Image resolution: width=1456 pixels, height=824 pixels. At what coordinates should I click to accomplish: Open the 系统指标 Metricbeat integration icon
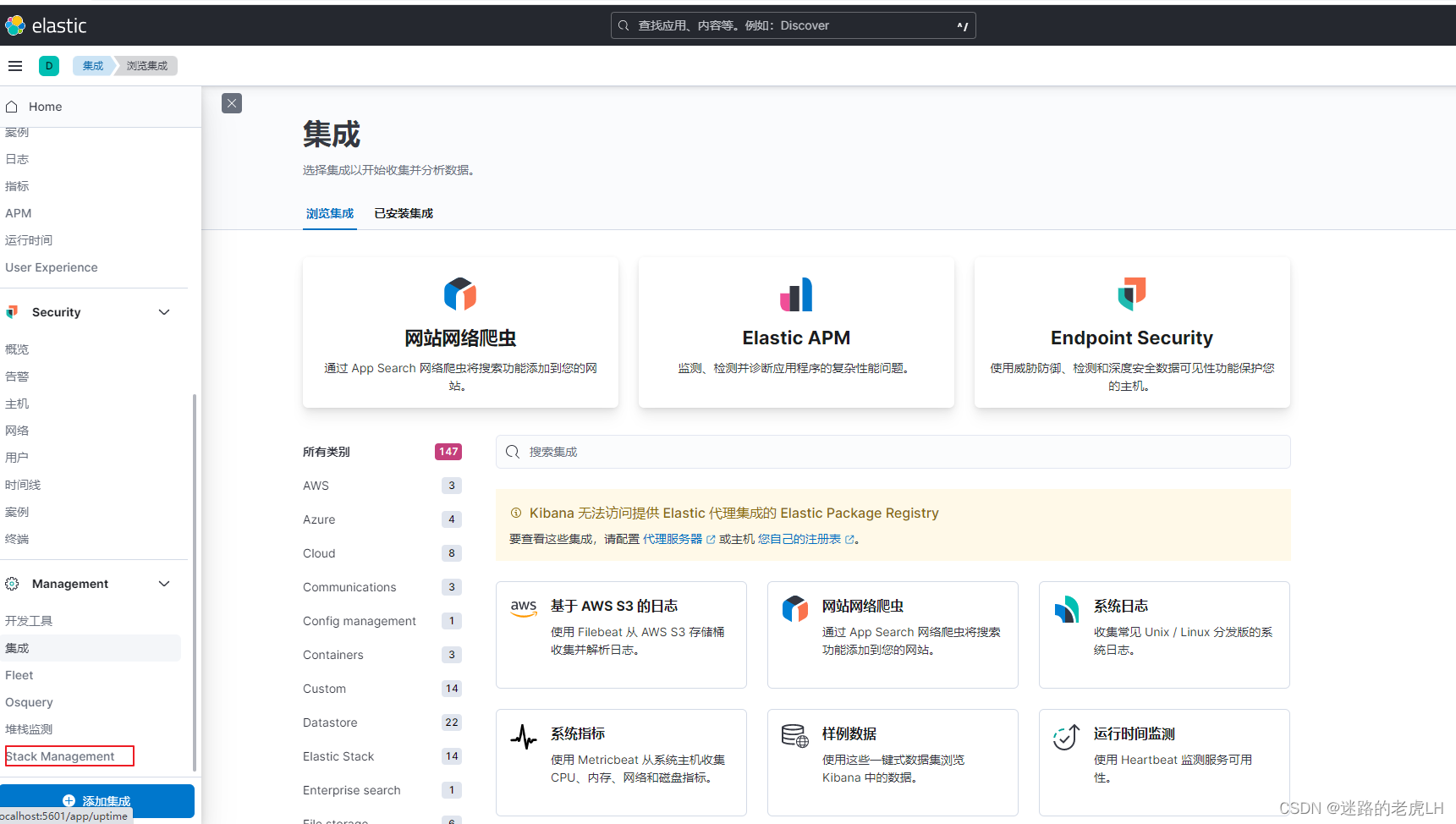(x=524, y=735)
